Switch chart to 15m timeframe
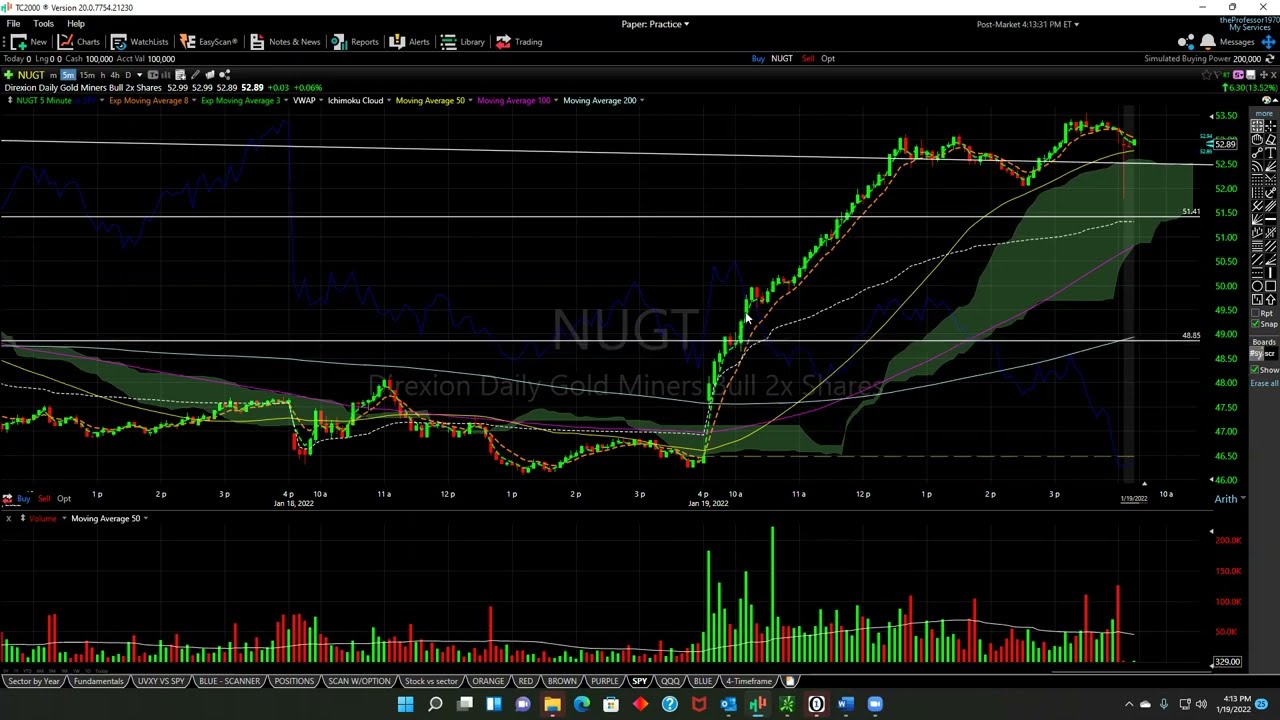The height and width of the screenshot is (720, 1280). [87, 75]
